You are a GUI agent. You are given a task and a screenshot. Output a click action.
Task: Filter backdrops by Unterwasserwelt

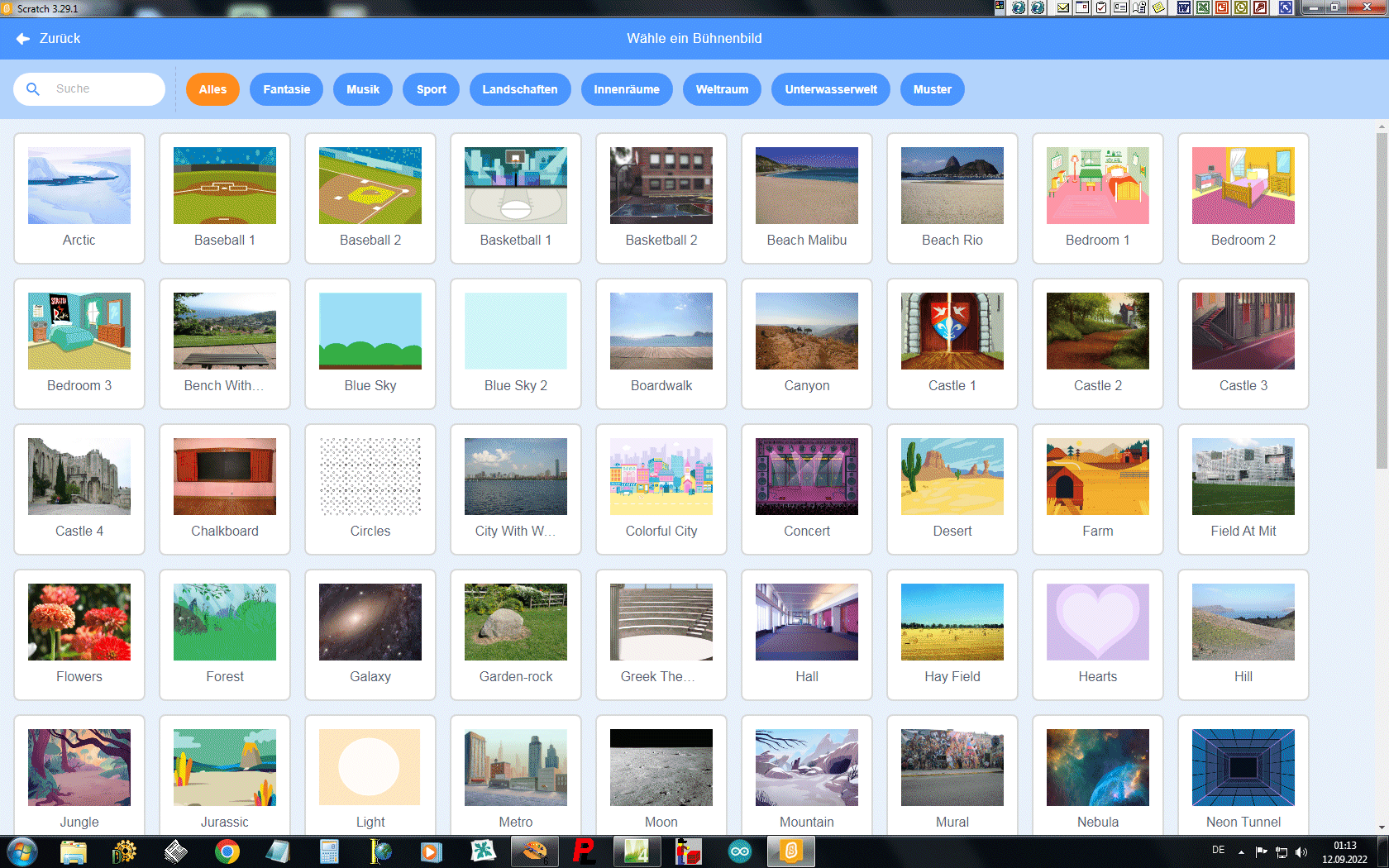coord(831,89)
